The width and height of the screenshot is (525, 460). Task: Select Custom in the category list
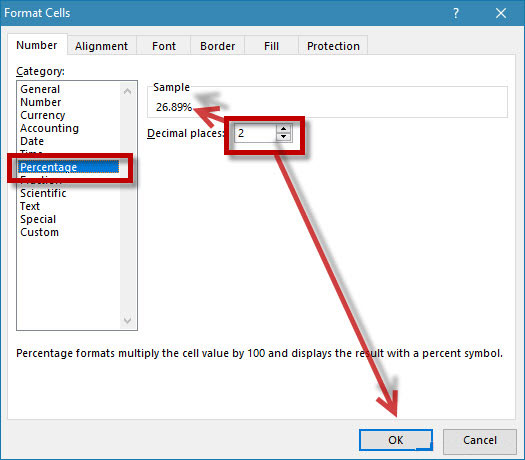tap(39, 232)
